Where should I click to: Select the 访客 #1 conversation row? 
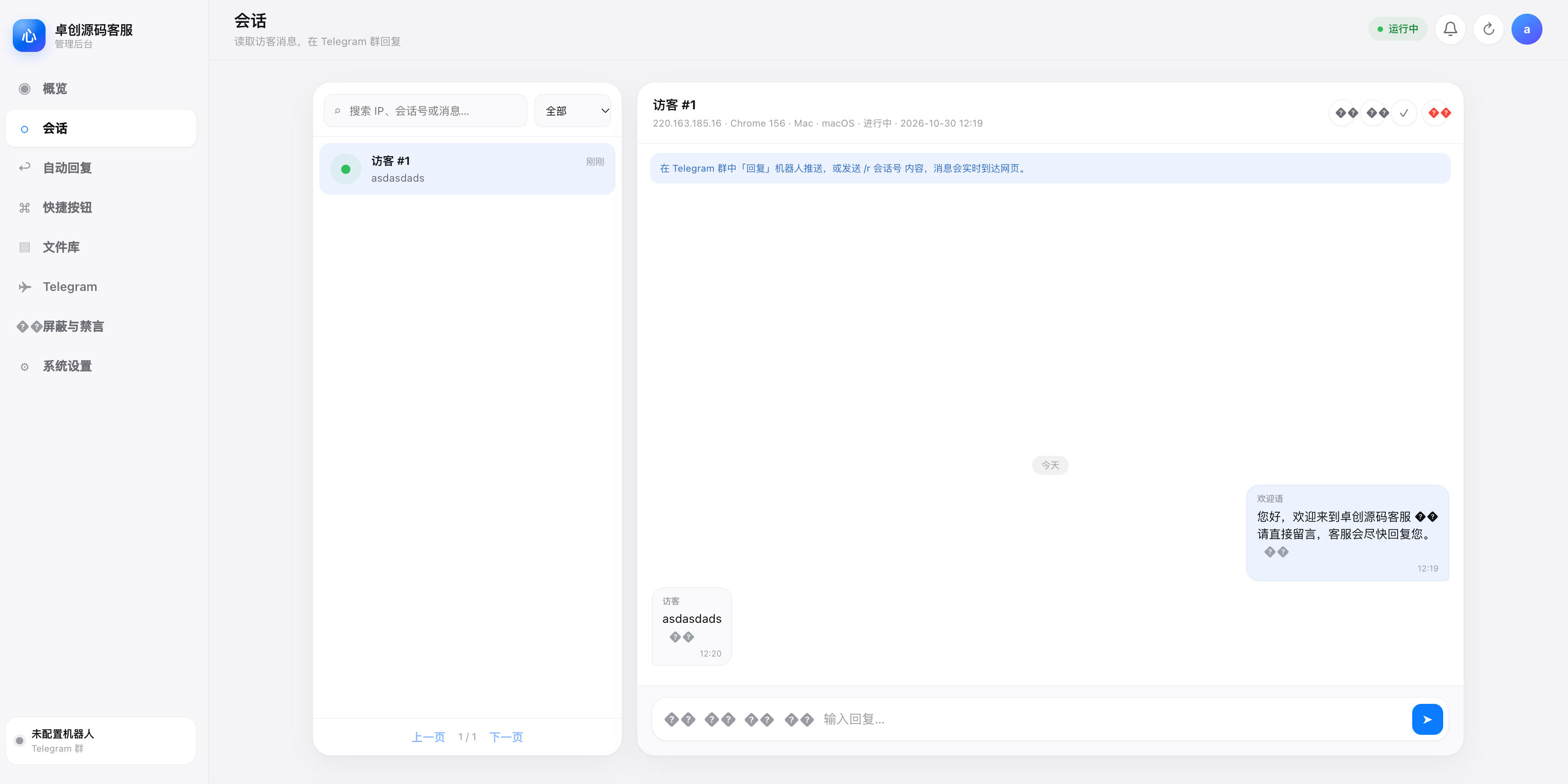(x=467, y=169)
